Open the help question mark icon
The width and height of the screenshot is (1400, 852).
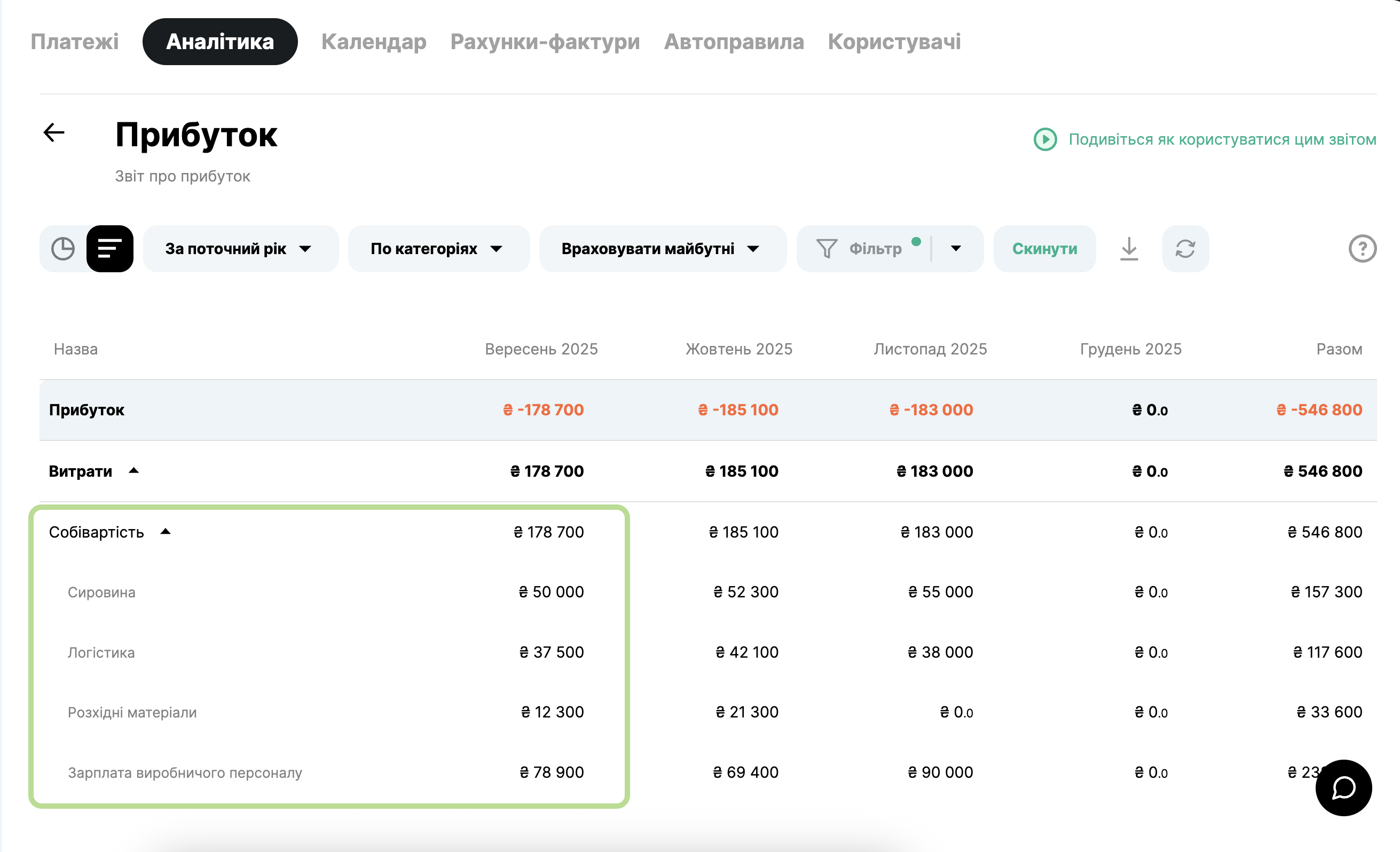1362,249
